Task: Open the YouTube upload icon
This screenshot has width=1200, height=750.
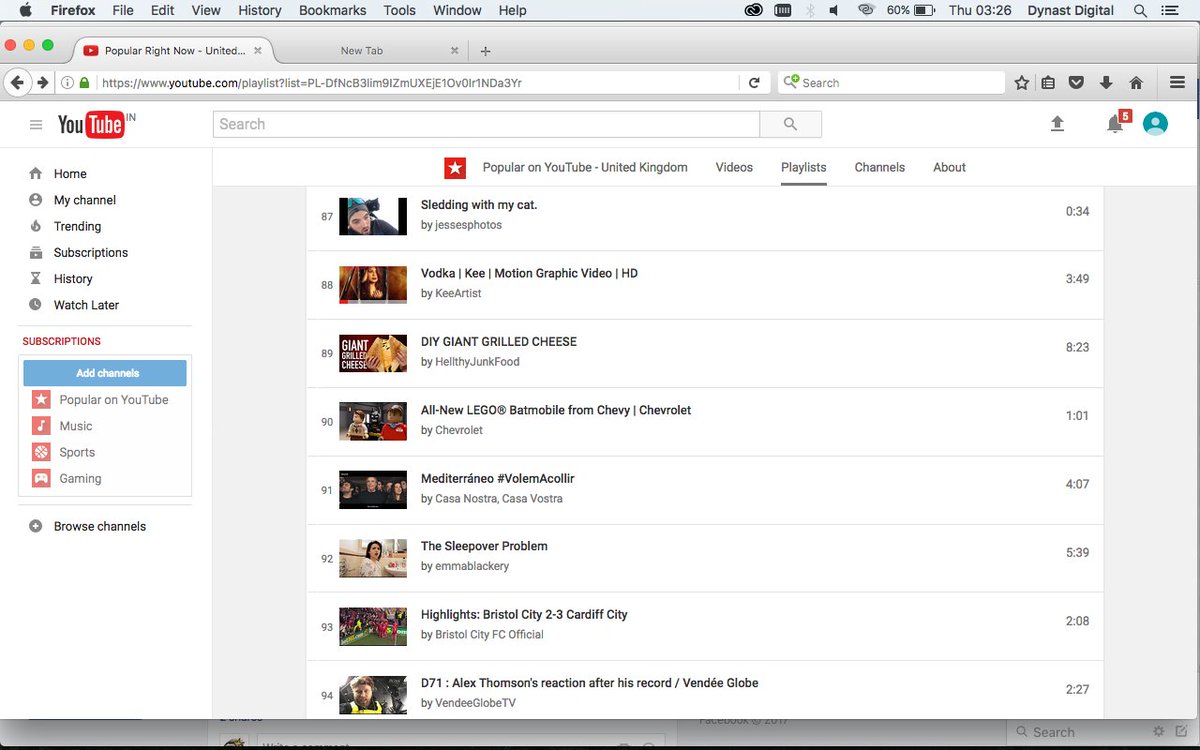Action: coord(1057,124)
